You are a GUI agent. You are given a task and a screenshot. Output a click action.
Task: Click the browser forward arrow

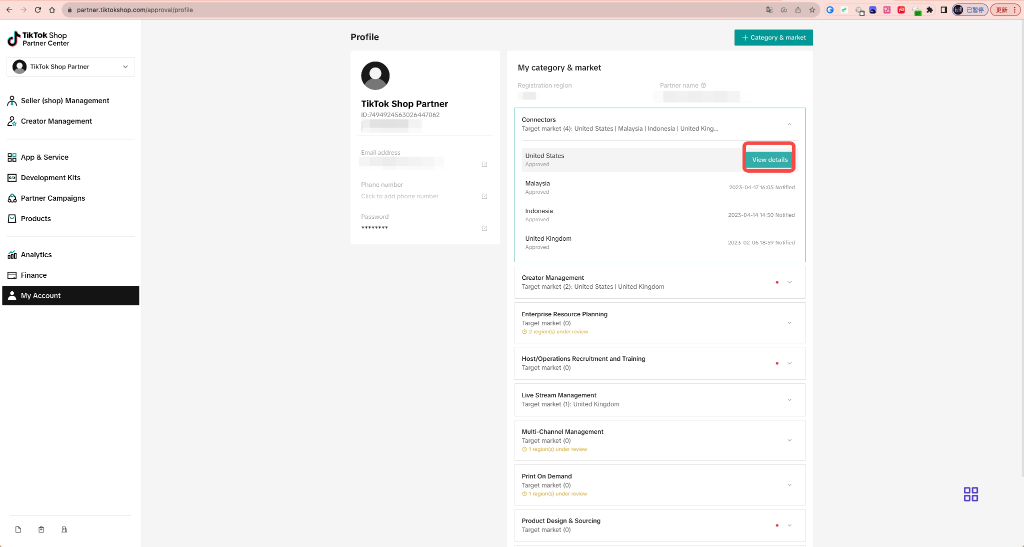[24, 10]
